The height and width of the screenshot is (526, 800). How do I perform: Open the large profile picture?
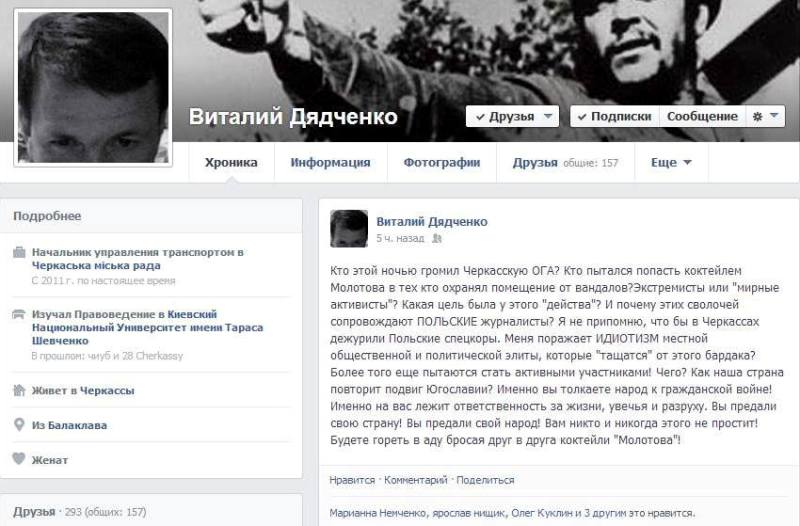(93, 87)
